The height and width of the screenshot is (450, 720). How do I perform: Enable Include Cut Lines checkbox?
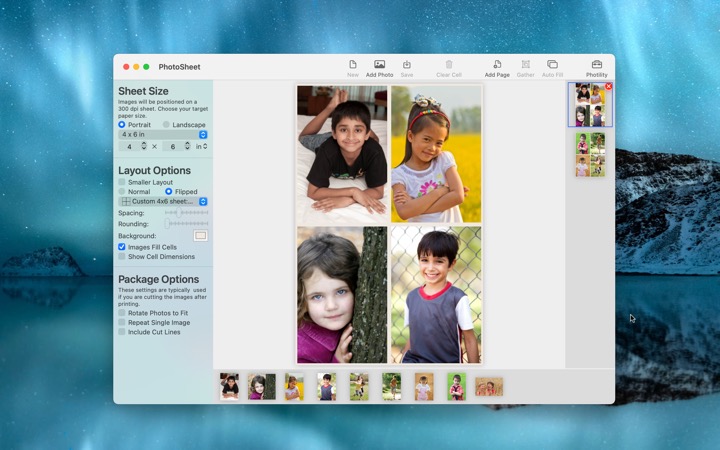coord(122,332)
